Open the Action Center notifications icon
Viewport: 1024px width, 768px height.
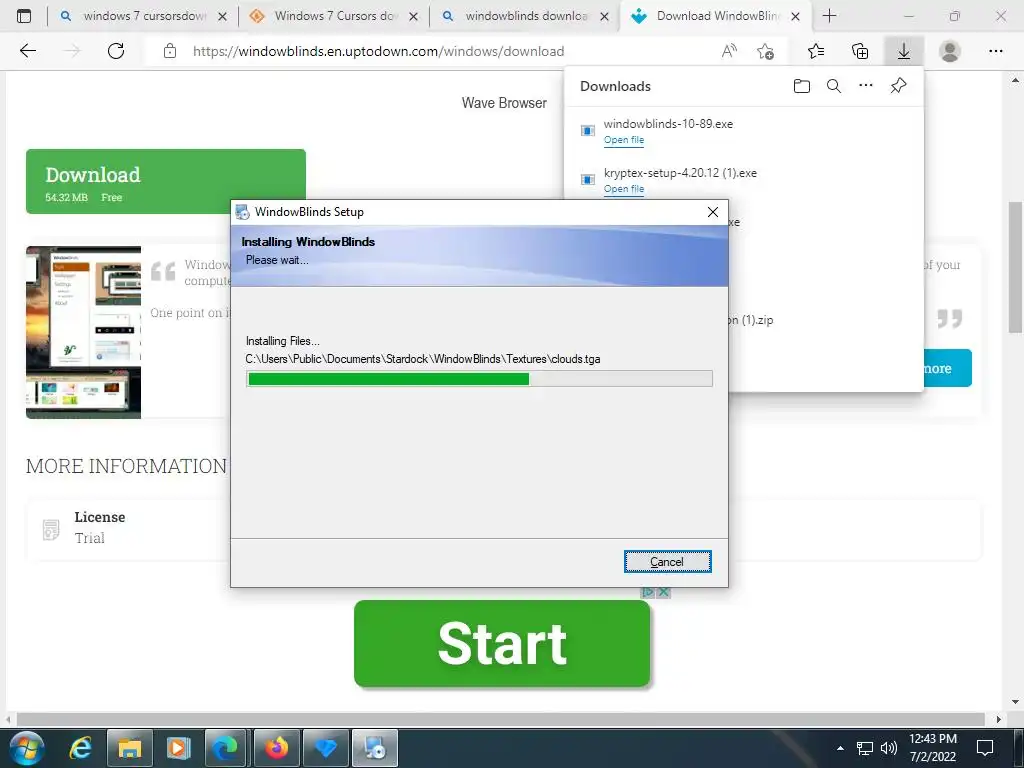coord(985,748)
